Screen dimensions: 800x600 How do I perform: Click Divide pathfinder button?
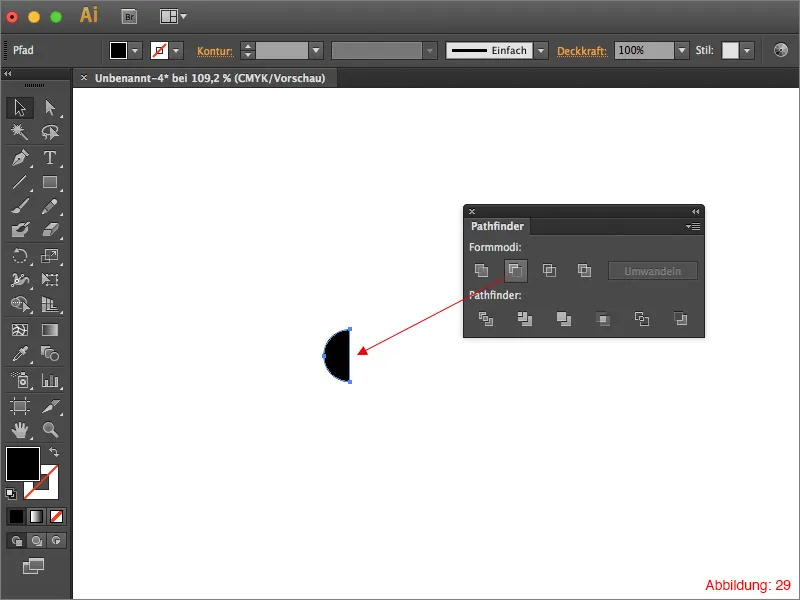point(486,319)
